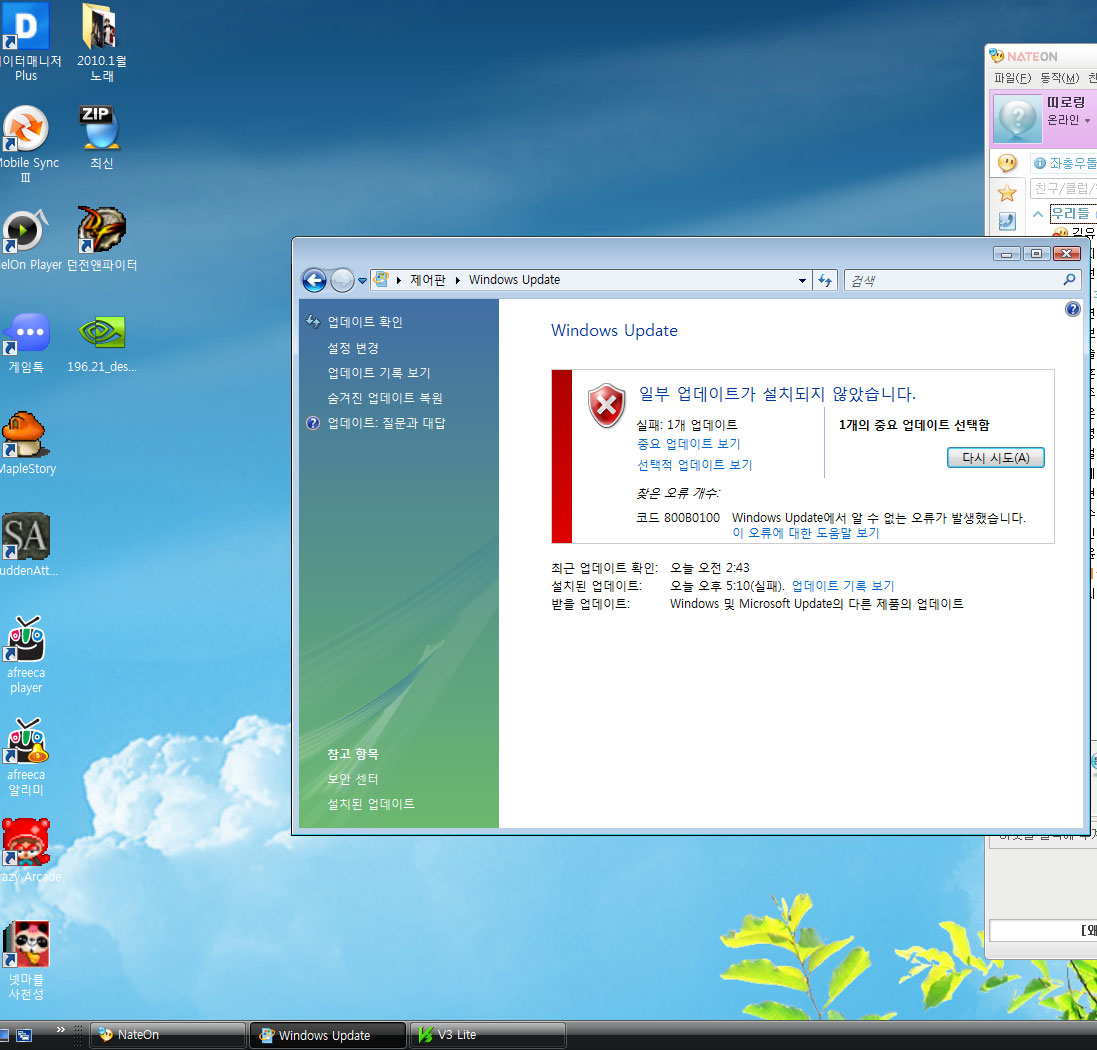Viewport: 1097px width, 1050px height.
Task: Click the refresh button beside the address bar
Action: click(826, 281)
